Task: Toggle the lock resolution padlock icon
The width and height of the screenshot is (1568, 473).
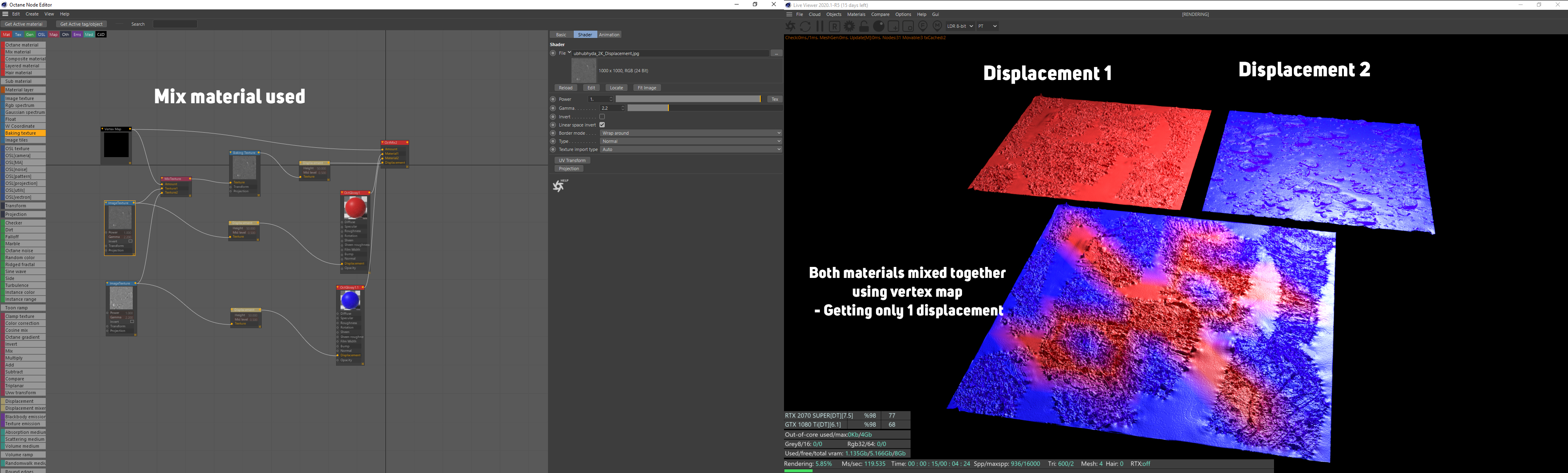Action: point(864,26)
